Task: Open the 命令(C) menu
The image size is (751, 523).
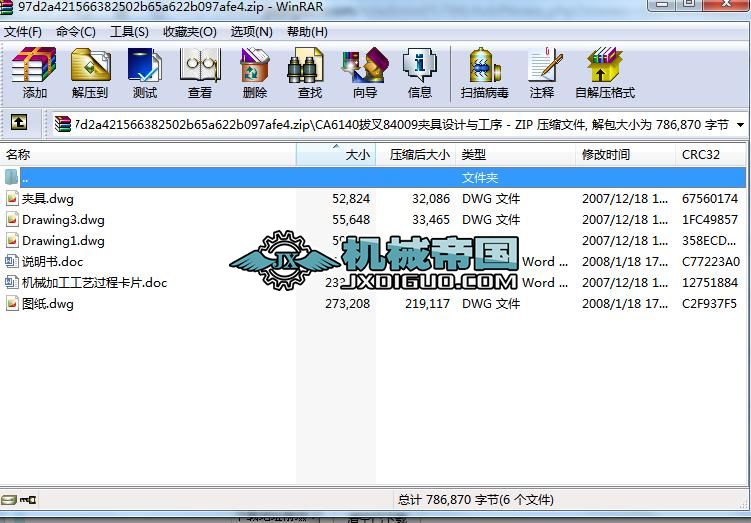Action: click(76, 32)
